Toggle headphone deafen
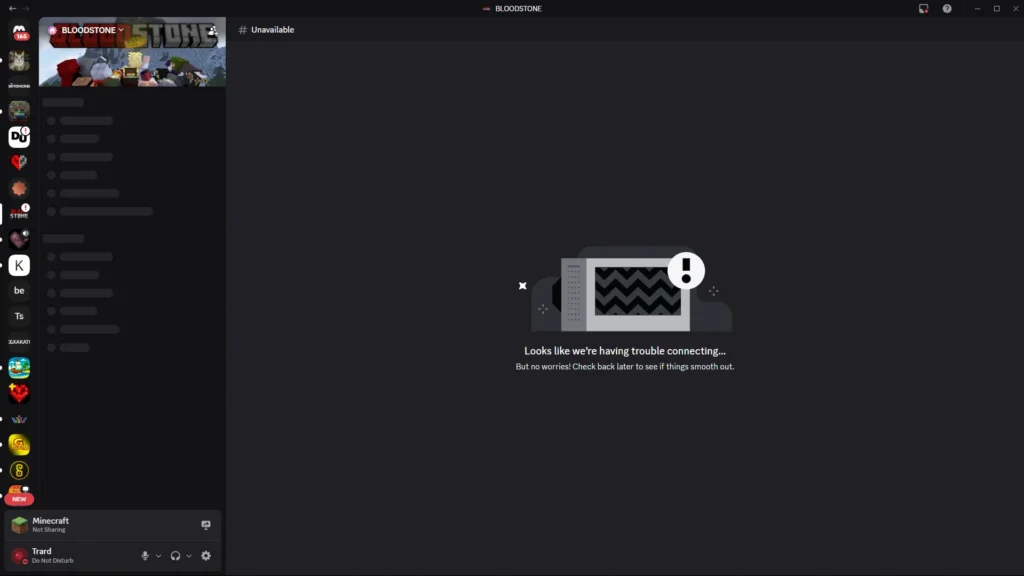1024x576 pixels. (175, 556)
